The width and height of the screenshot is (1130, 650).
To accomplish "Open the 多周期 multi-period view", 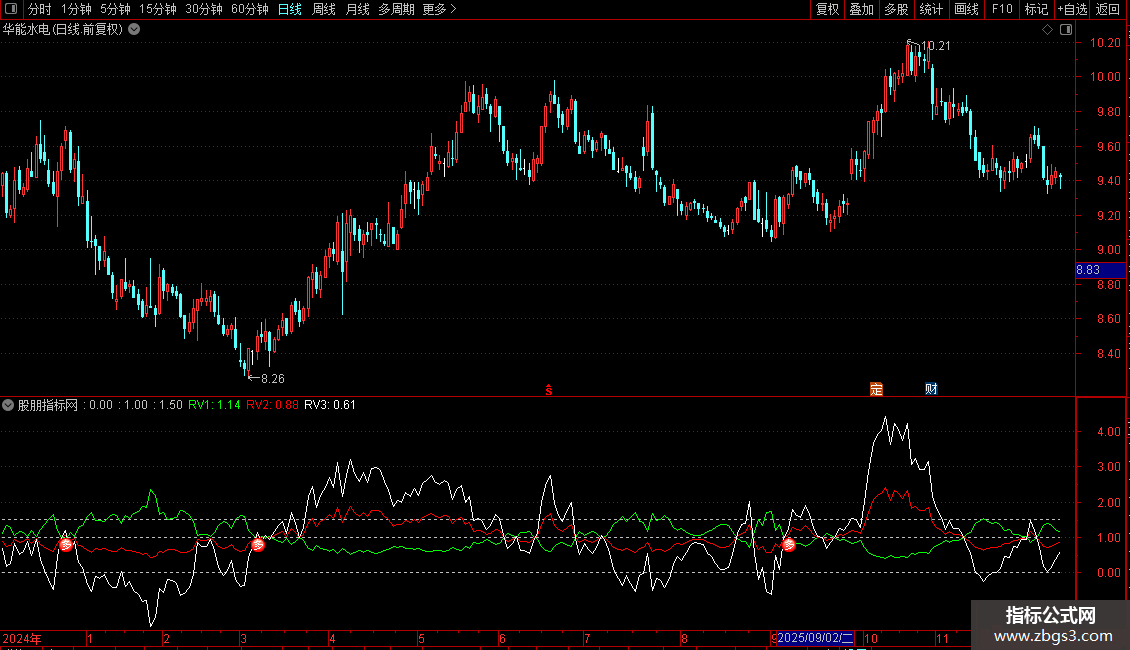I will (396, 9).
